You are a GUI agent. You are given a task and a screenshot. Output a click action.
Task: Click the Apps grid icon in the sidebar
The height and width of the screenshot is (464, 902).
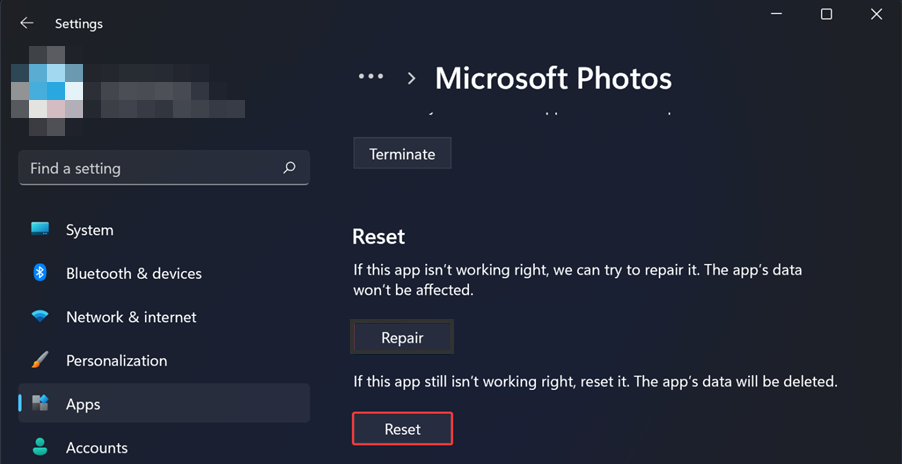pyautogui.click(x=40, y=404)
